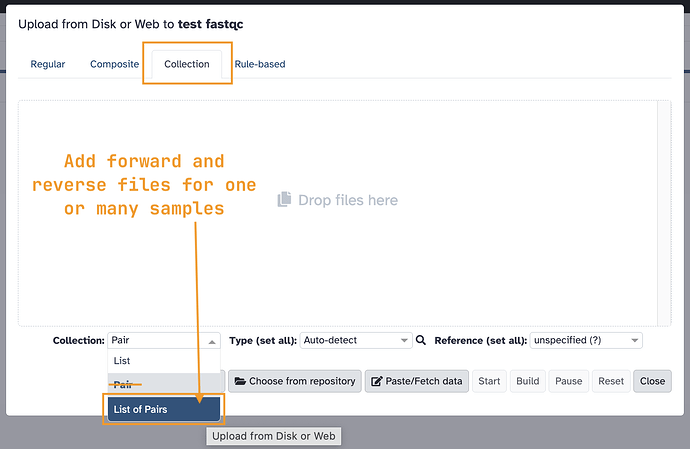Click the folder icon in Choose from repository
Viewport: 690px width, 449px height.
pos(240,381)
